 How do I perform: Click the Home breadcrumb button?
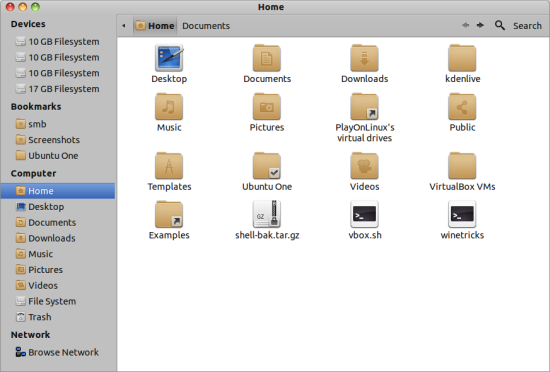(x=155, y=26)
